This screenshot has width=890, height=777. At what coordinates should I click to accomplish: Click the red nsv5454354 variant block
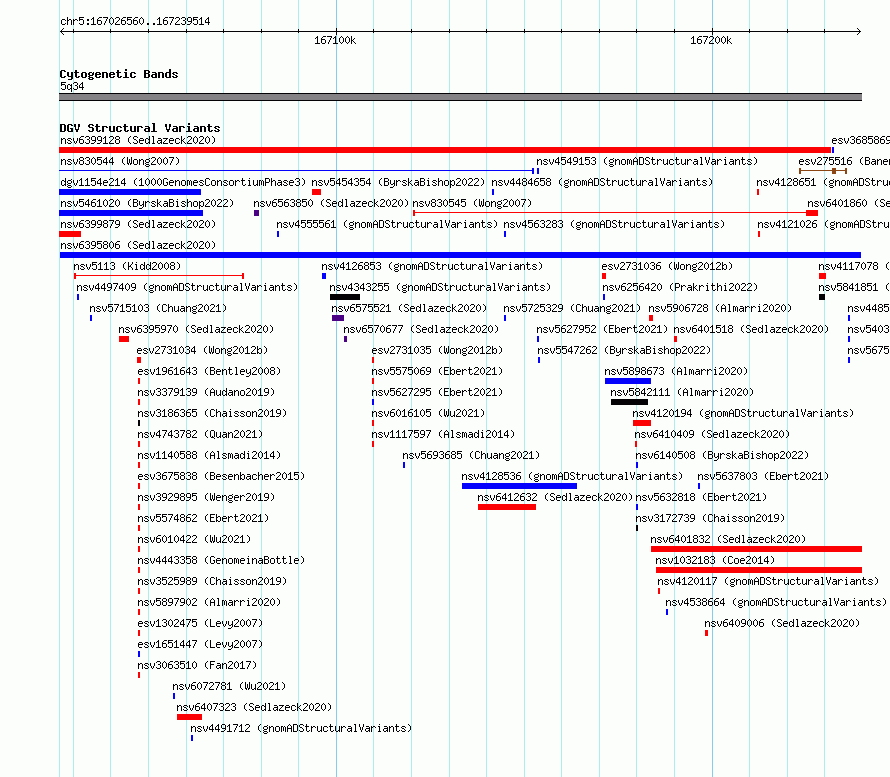pyautogui.click(x=317, y=192)
